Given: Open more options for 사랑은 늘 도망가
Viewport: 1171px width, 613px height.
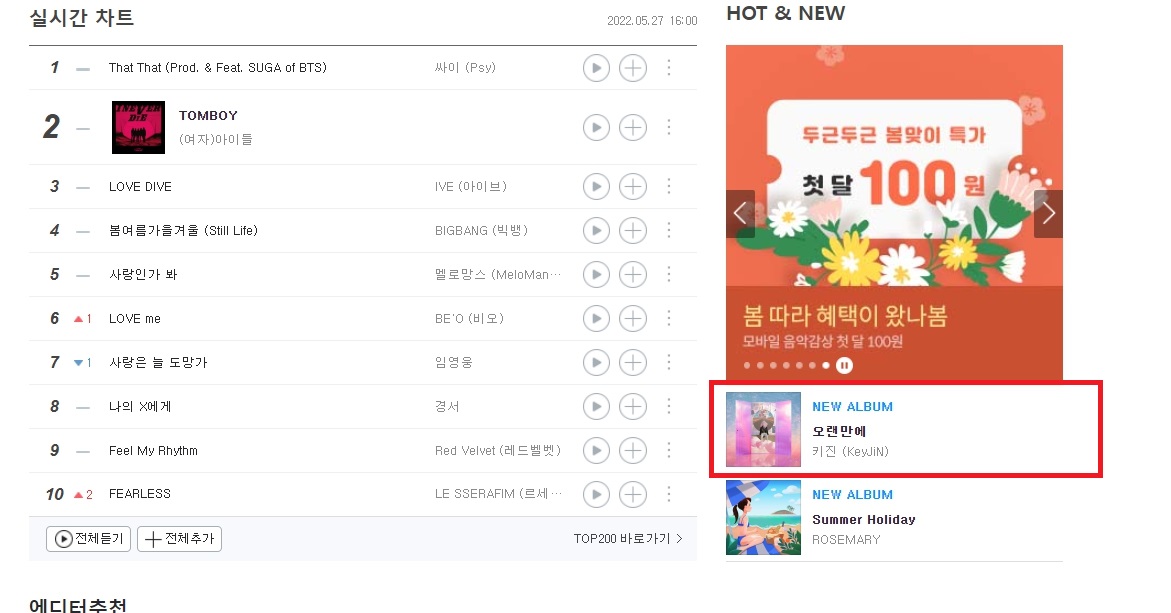Looking at the screenshot, I should click(668, 362).
